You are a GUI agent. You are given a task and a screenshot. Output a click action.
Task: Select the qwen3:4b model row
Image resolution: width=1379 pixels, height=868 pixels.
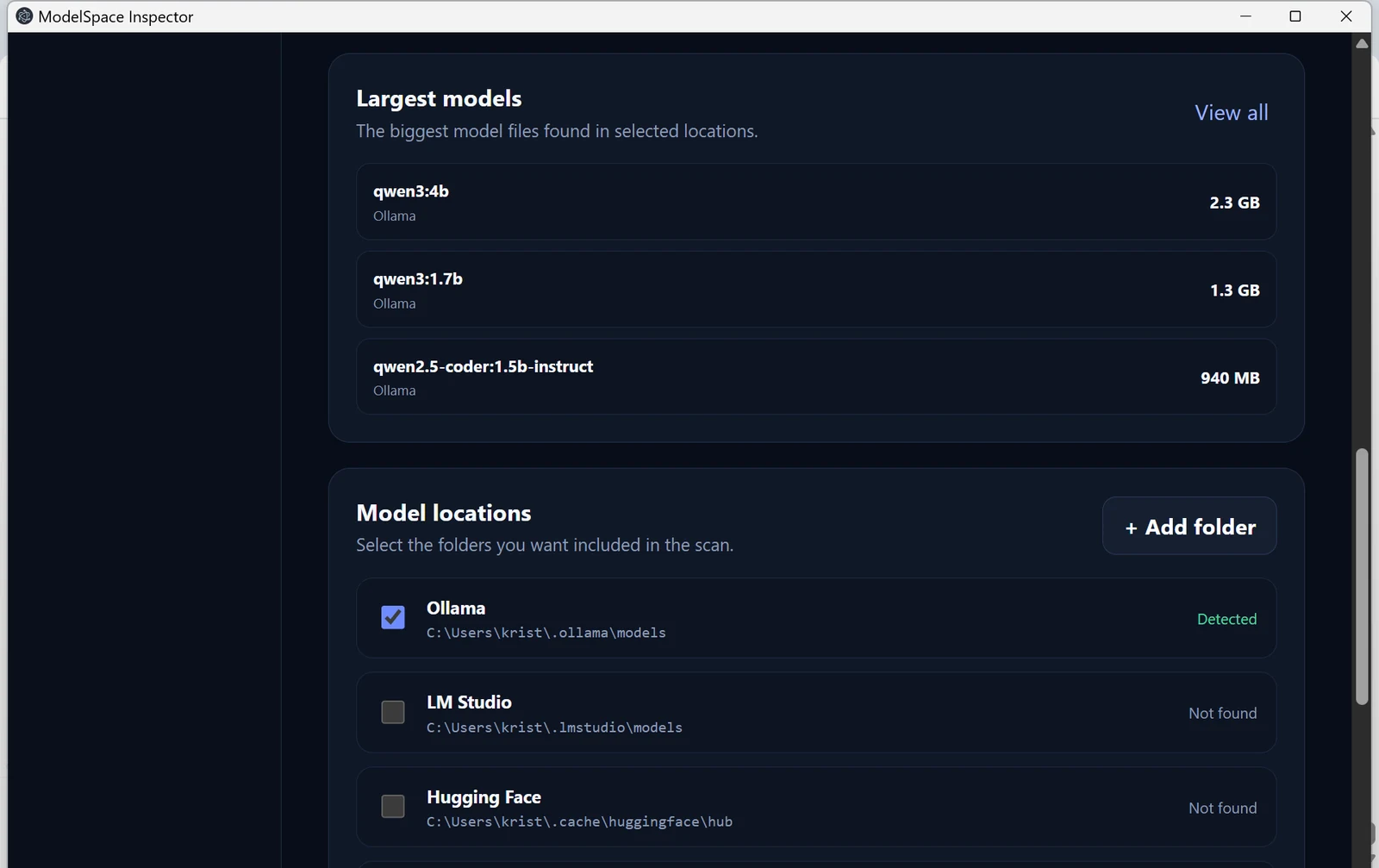tap(816, 202)
